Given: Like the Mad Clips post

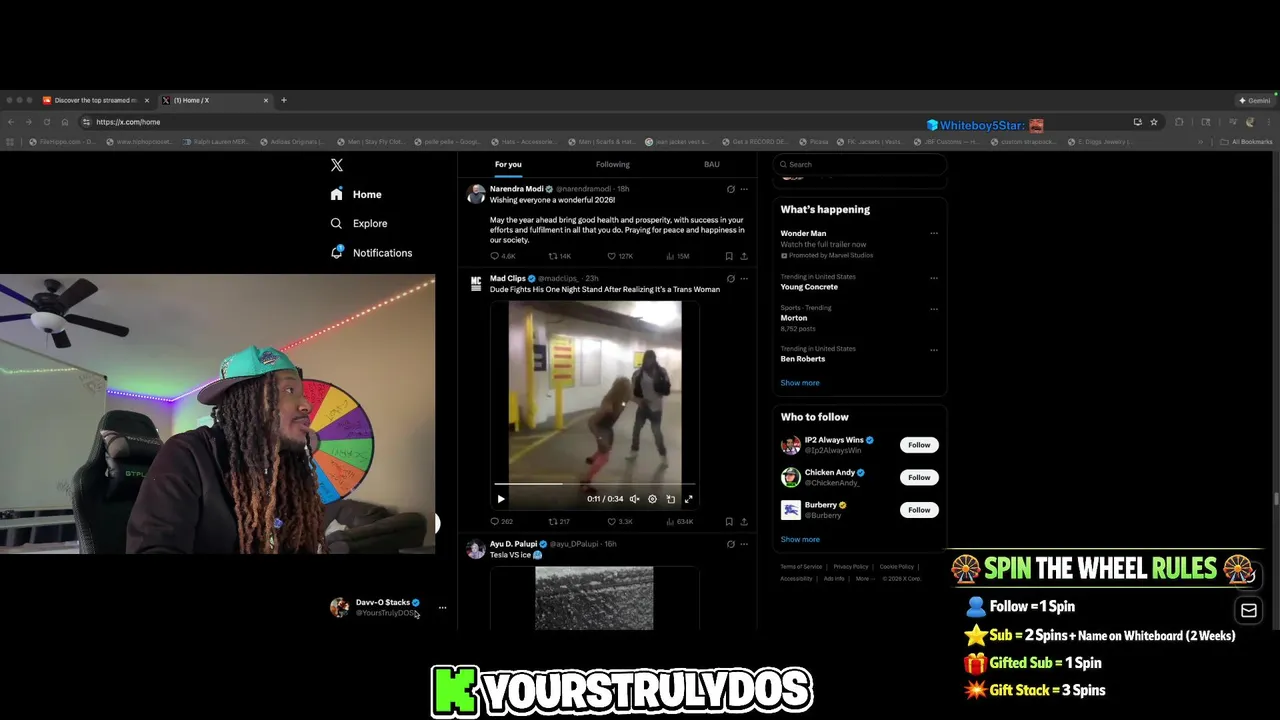Looking at the screenshot, I should pyautogui.click(x=620, y=521).
